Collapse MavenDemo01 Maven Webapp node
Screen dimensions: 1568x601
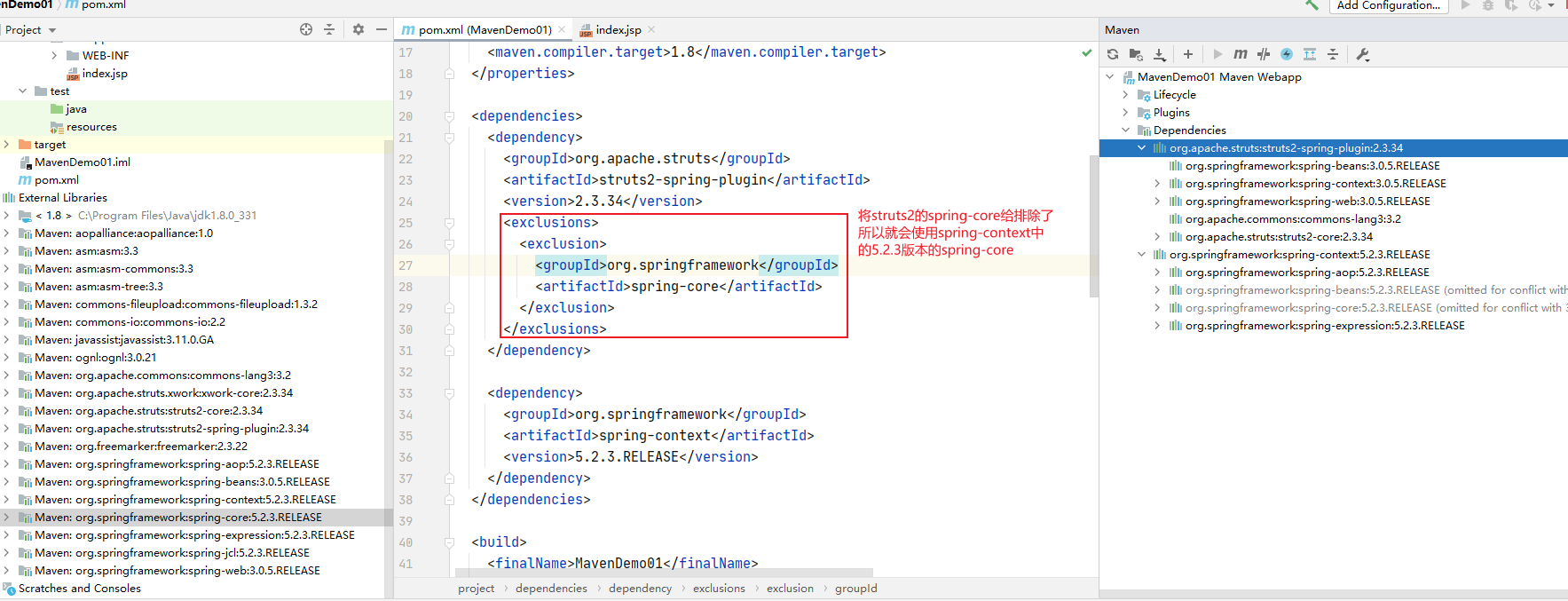coord(1109,77)
